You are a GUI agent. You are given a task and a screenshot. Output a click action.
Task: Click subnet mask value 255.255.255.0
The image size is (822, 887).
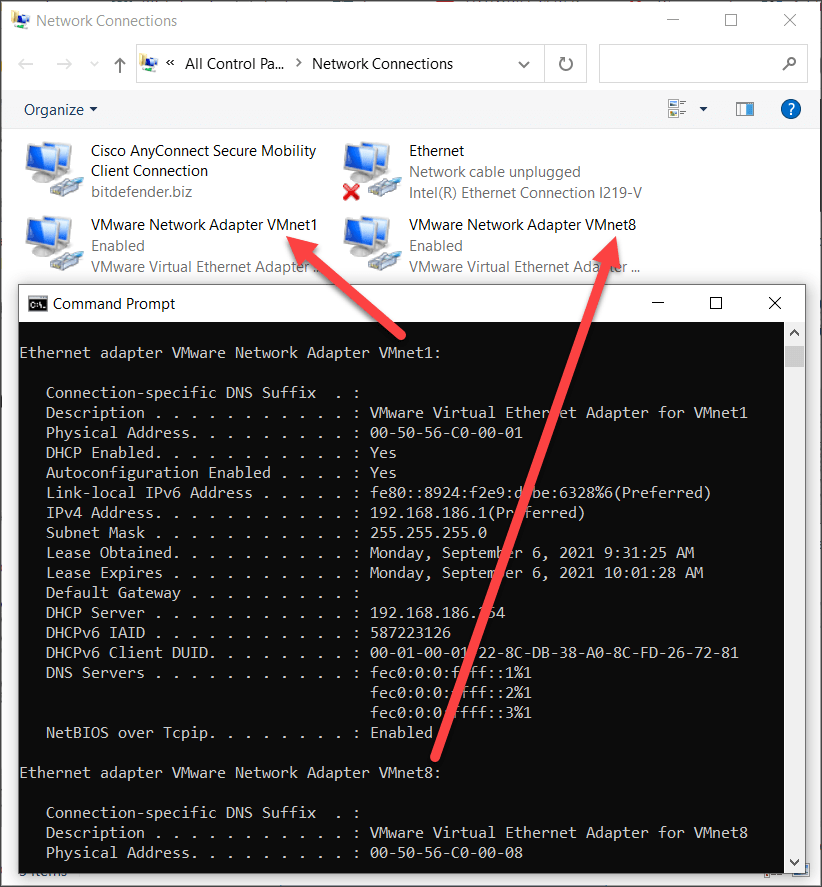[428, 533]
